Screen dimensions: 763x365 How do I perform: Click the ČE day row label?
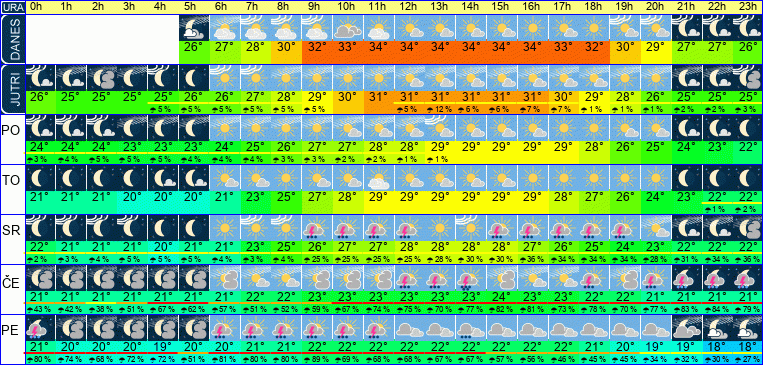11,282
